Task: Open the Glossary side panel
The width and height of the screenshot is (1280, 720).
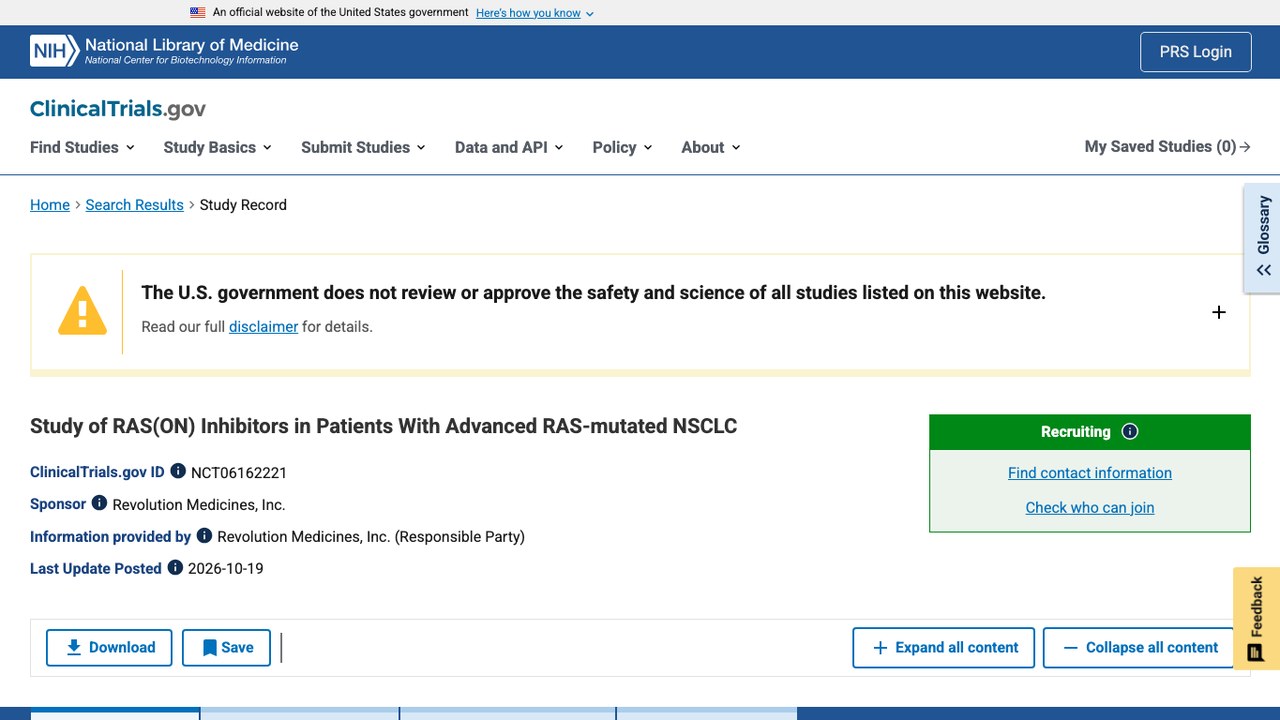Action: [x=1263, y=238]
